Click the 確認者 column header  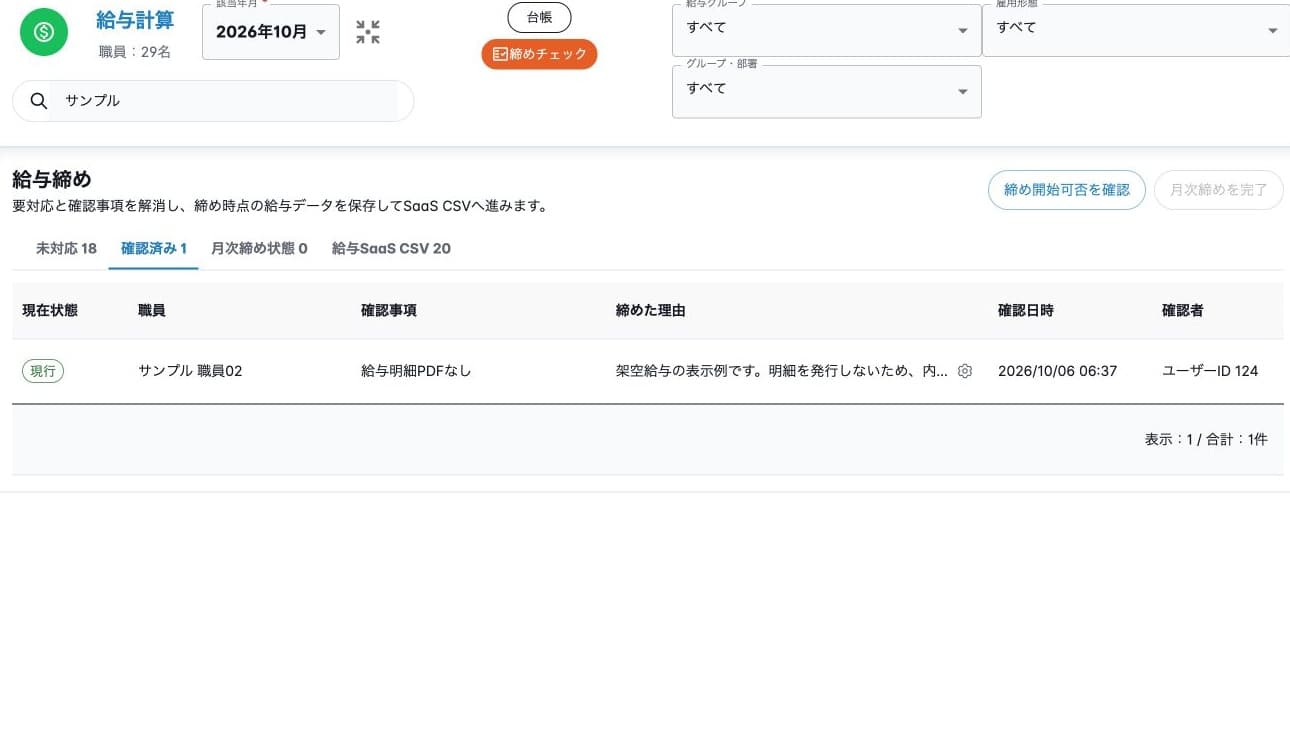coord(1183,311)
